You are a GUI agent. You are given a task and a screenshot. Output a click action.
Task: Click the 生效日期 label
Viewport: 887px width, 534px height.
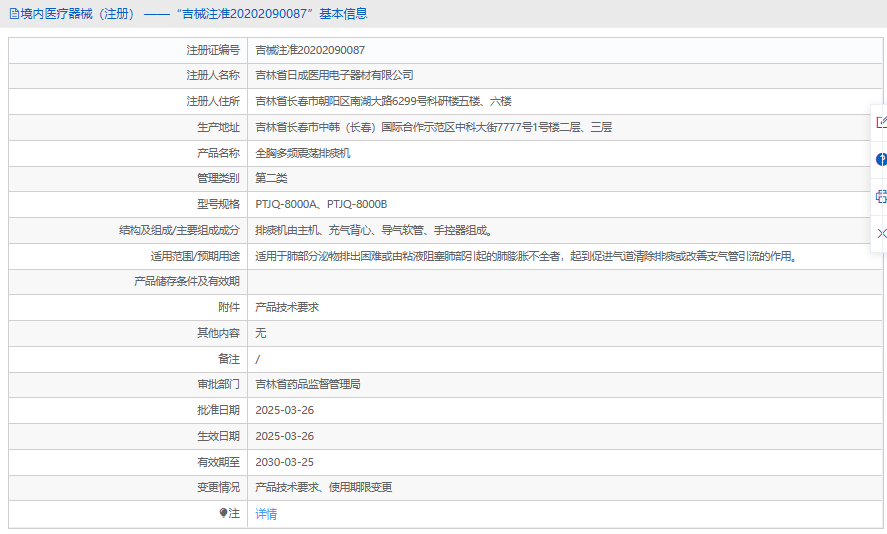218,436
